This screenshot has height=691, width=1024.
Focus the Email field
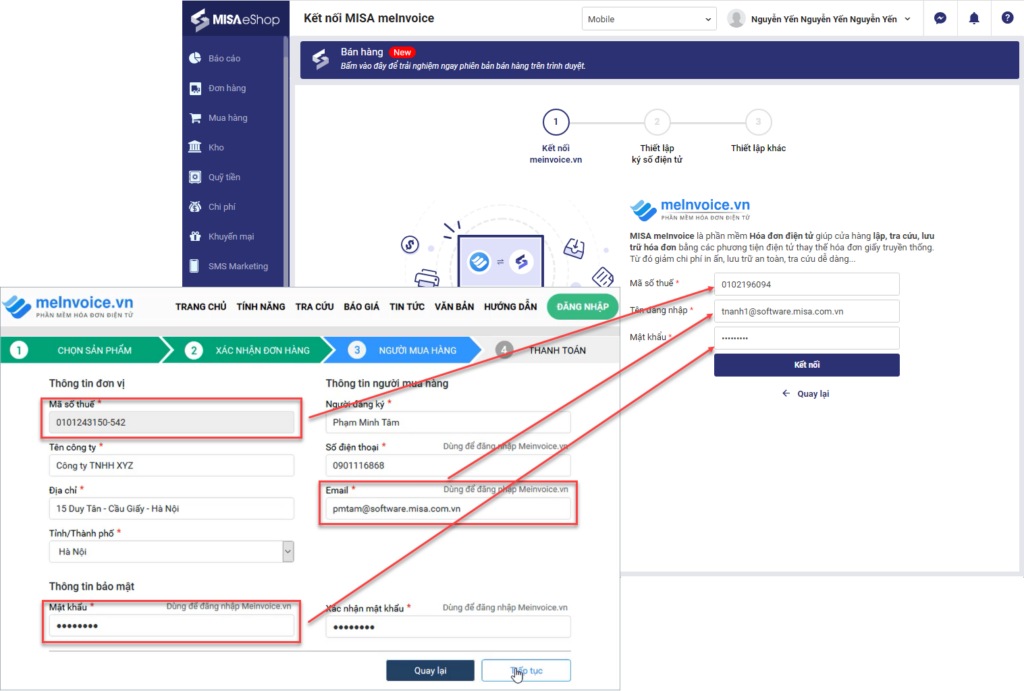pos(448,509)
